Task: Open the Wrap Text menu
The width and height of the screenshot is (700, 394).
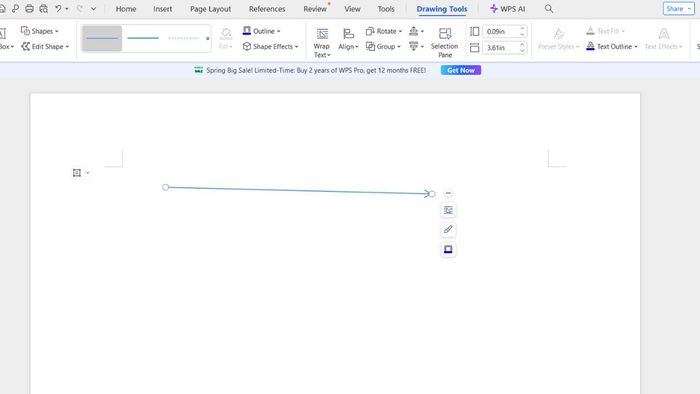Action: pyautogui.click(x=321, y=43)
